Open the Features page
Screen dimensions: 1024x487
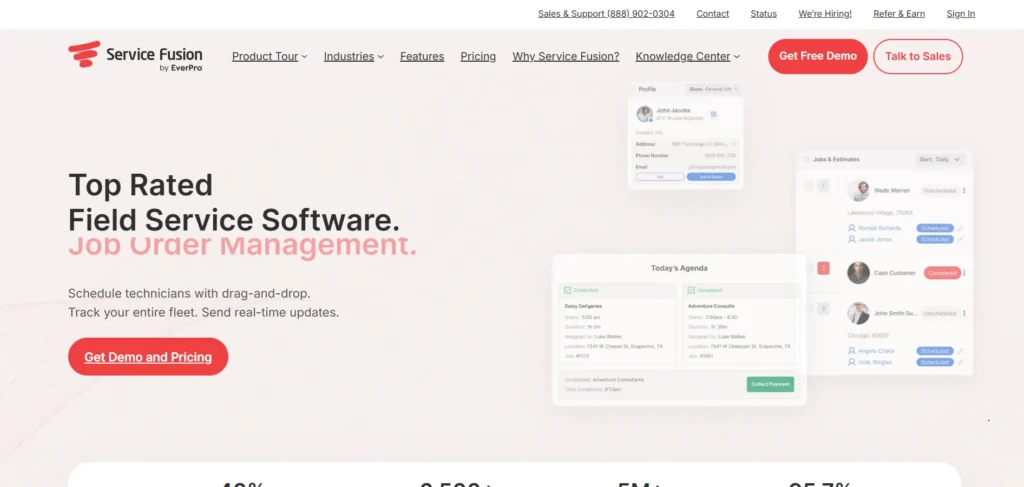422,57
